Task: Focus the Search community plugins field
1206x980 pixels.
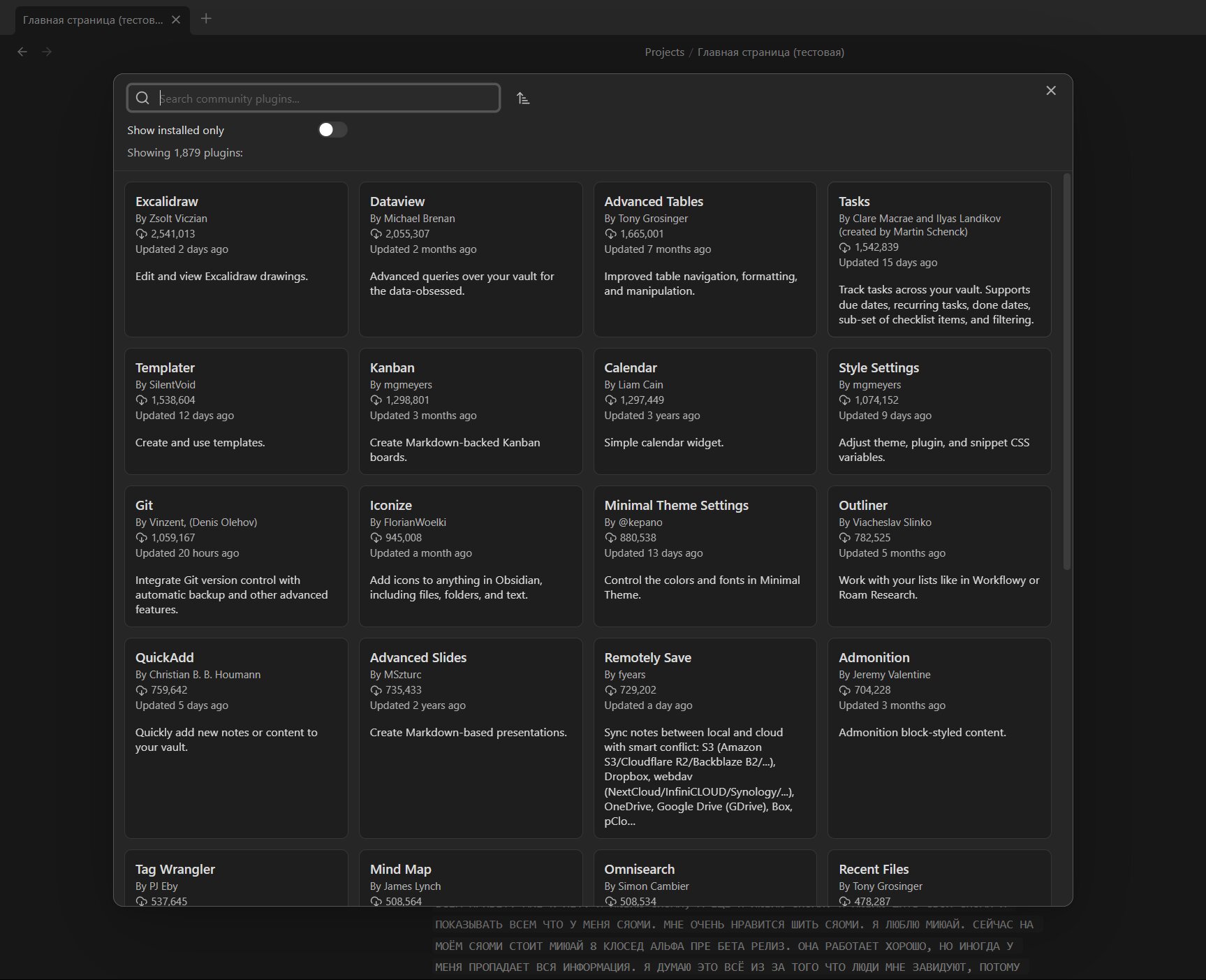Action: pos(314,98)
